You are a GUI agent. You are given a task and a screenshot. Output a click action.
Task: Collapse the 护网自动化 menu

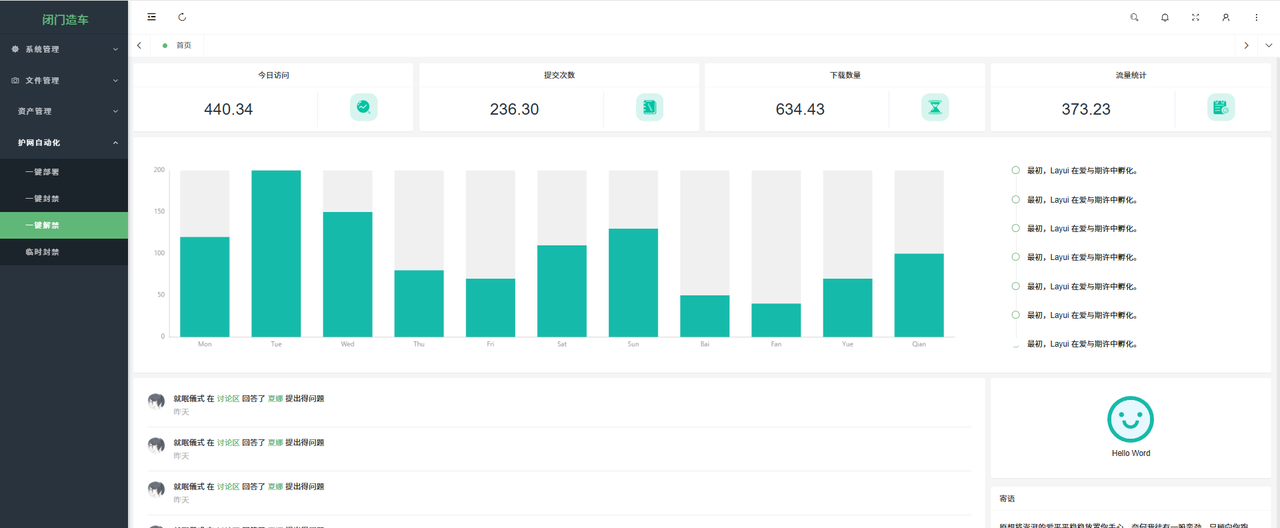pyautogui.click(x=64, y=143)
